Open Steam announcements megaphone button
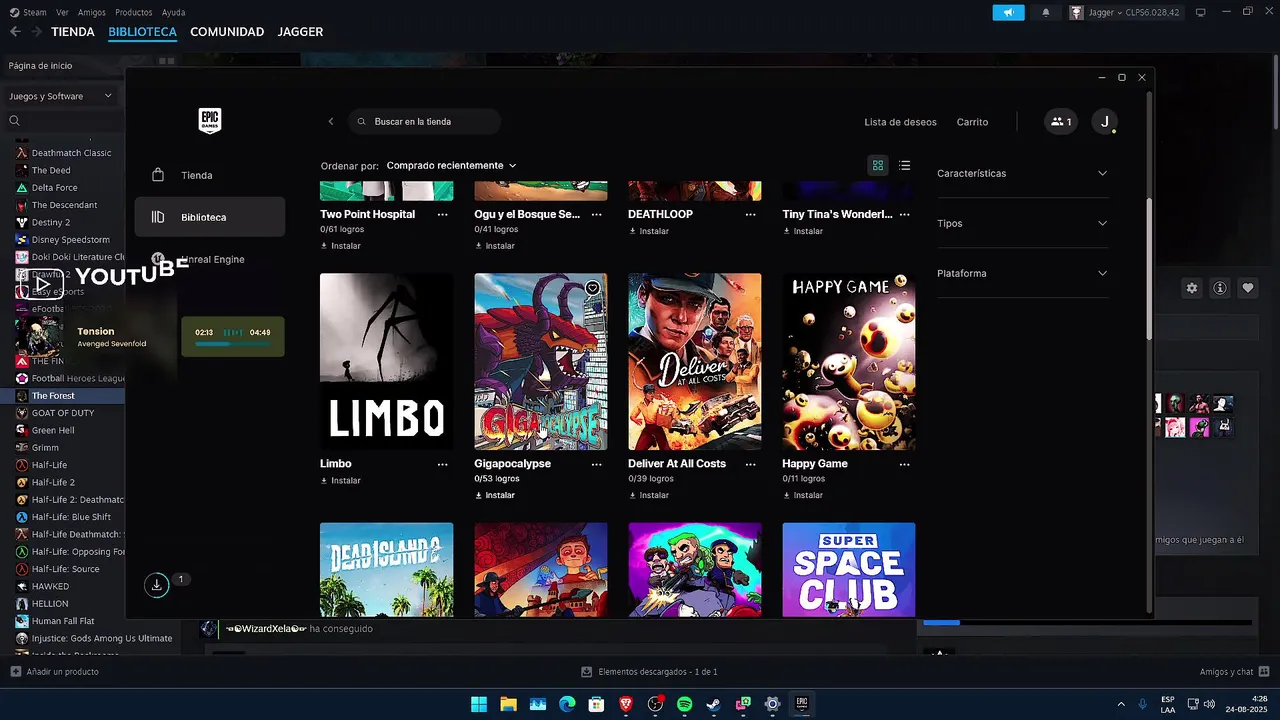 point(1008,12)
